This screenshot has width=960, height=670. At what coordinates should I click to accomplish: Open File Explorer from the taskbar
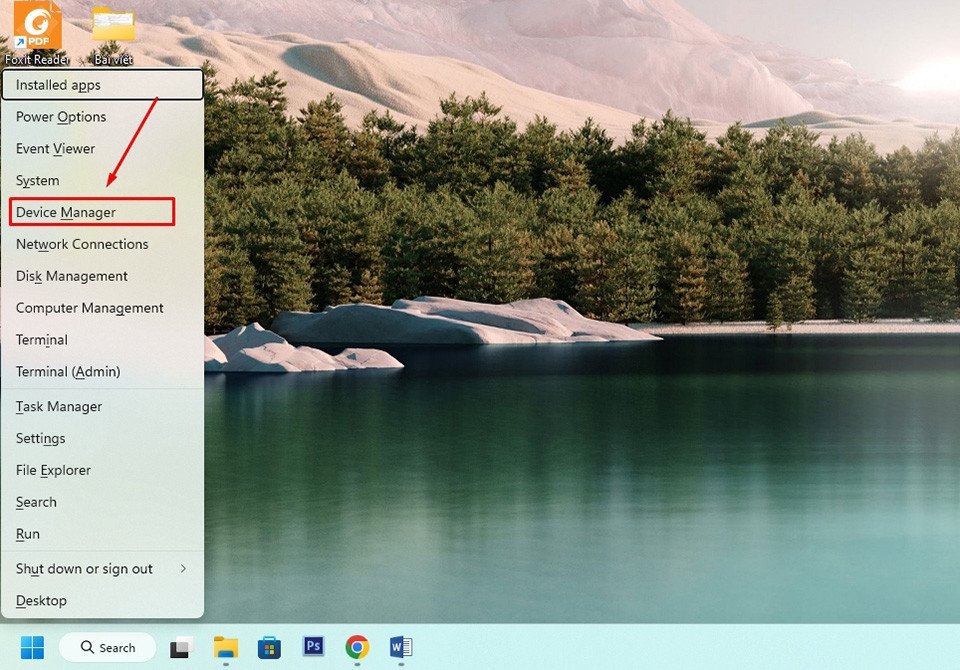pos(225,647)
